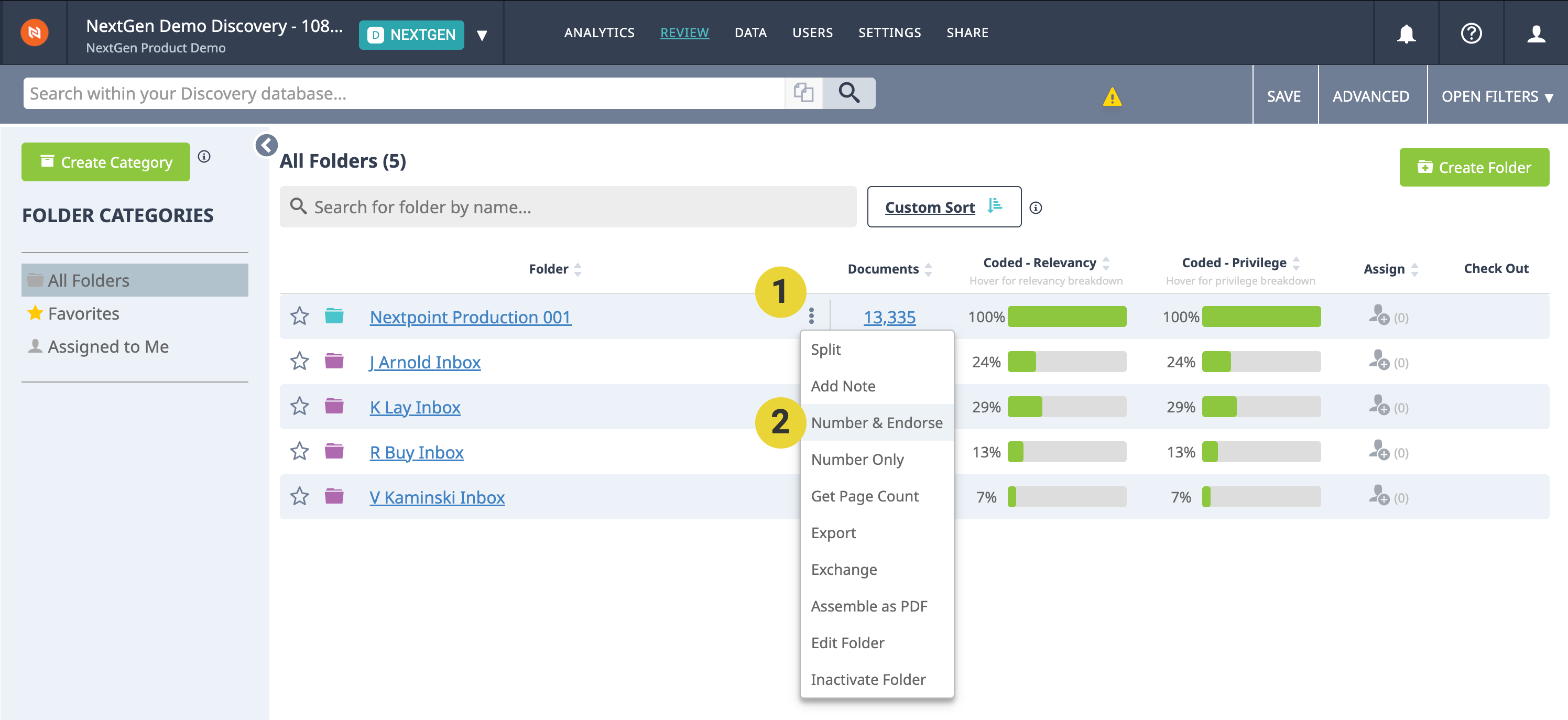Click the Create Folder button

(1474, 167)
